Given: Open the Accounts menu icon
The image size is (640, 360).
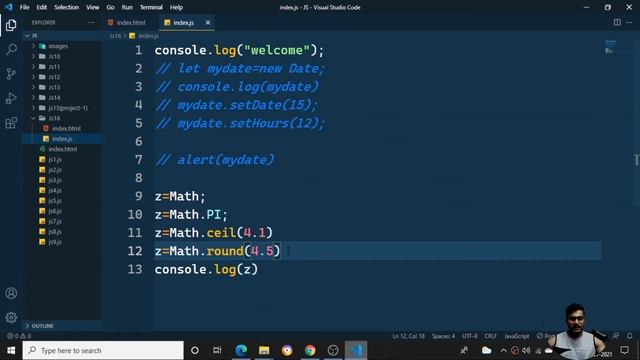Looking at the screenshot, I should 11,293.
